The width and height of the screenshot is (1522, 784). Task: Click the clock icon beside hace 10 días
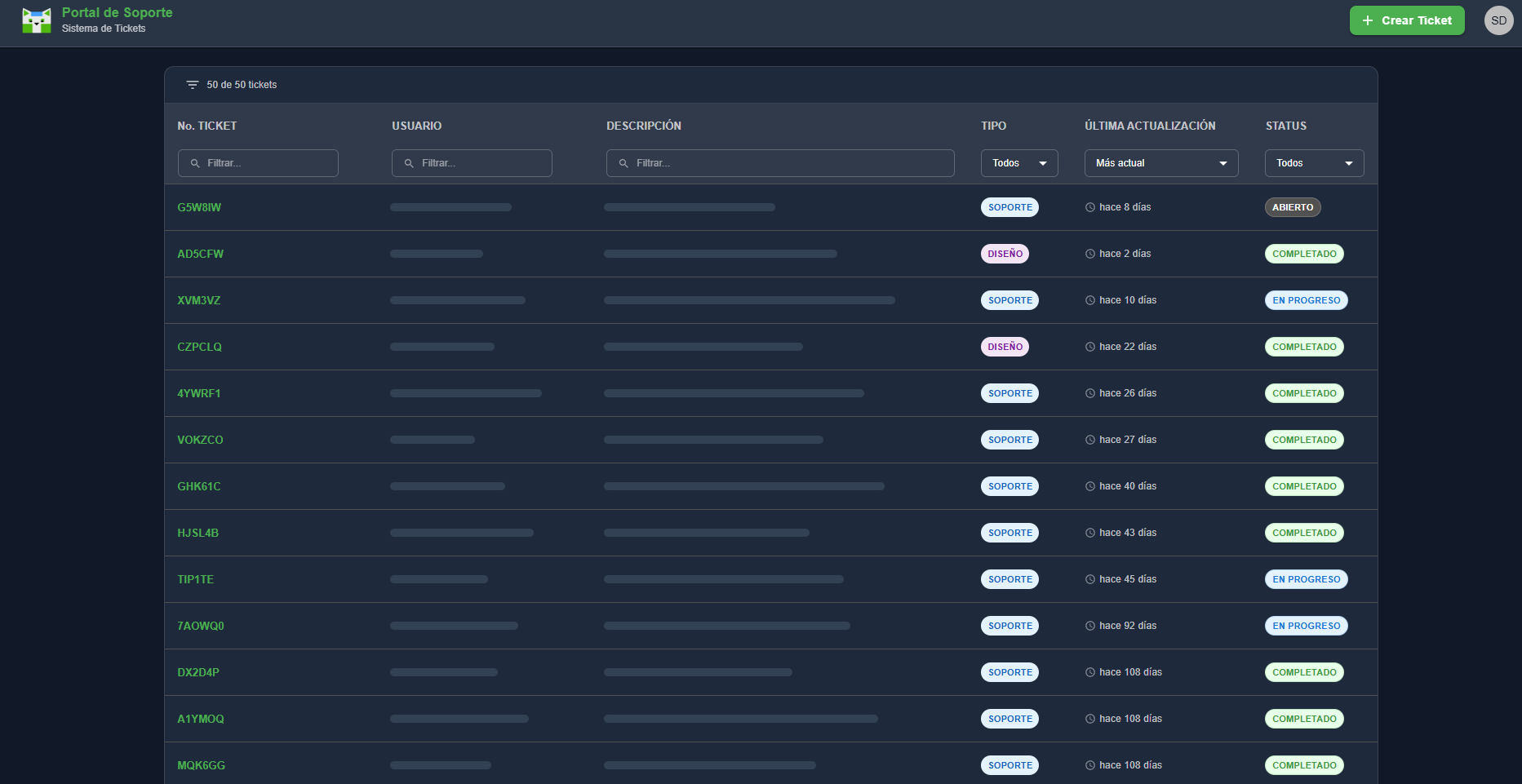point(1090,300)
